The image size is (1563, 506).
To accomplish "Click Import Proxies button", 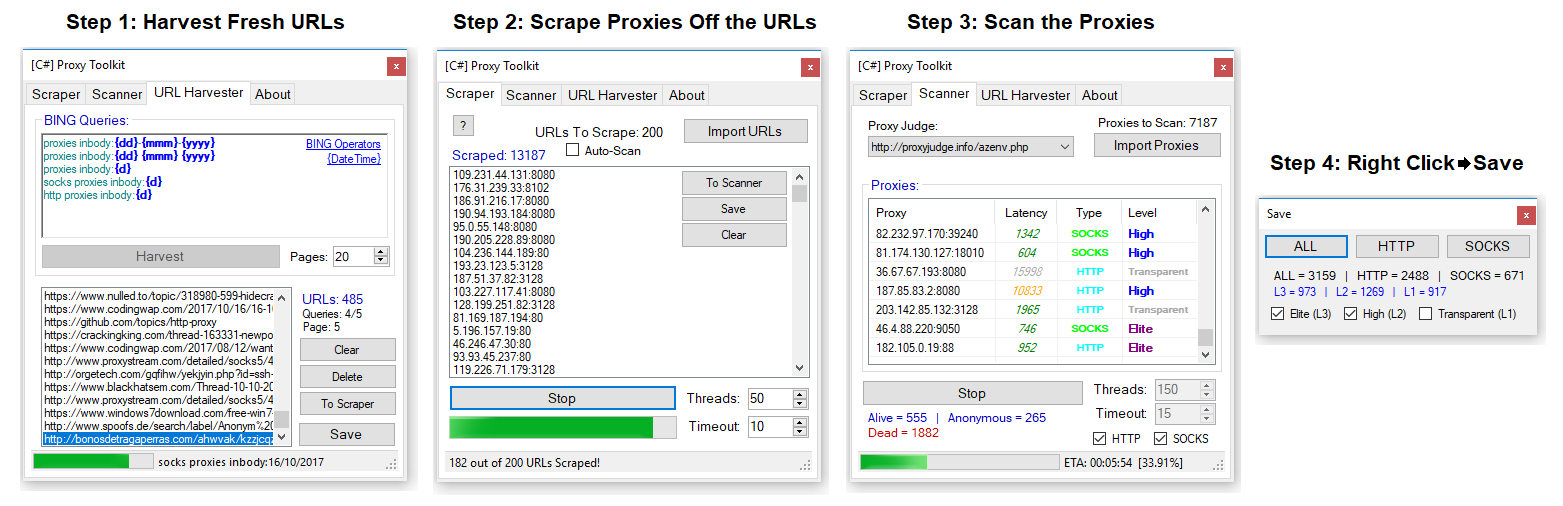I will pyautogui.click(x=1158, y=145).
